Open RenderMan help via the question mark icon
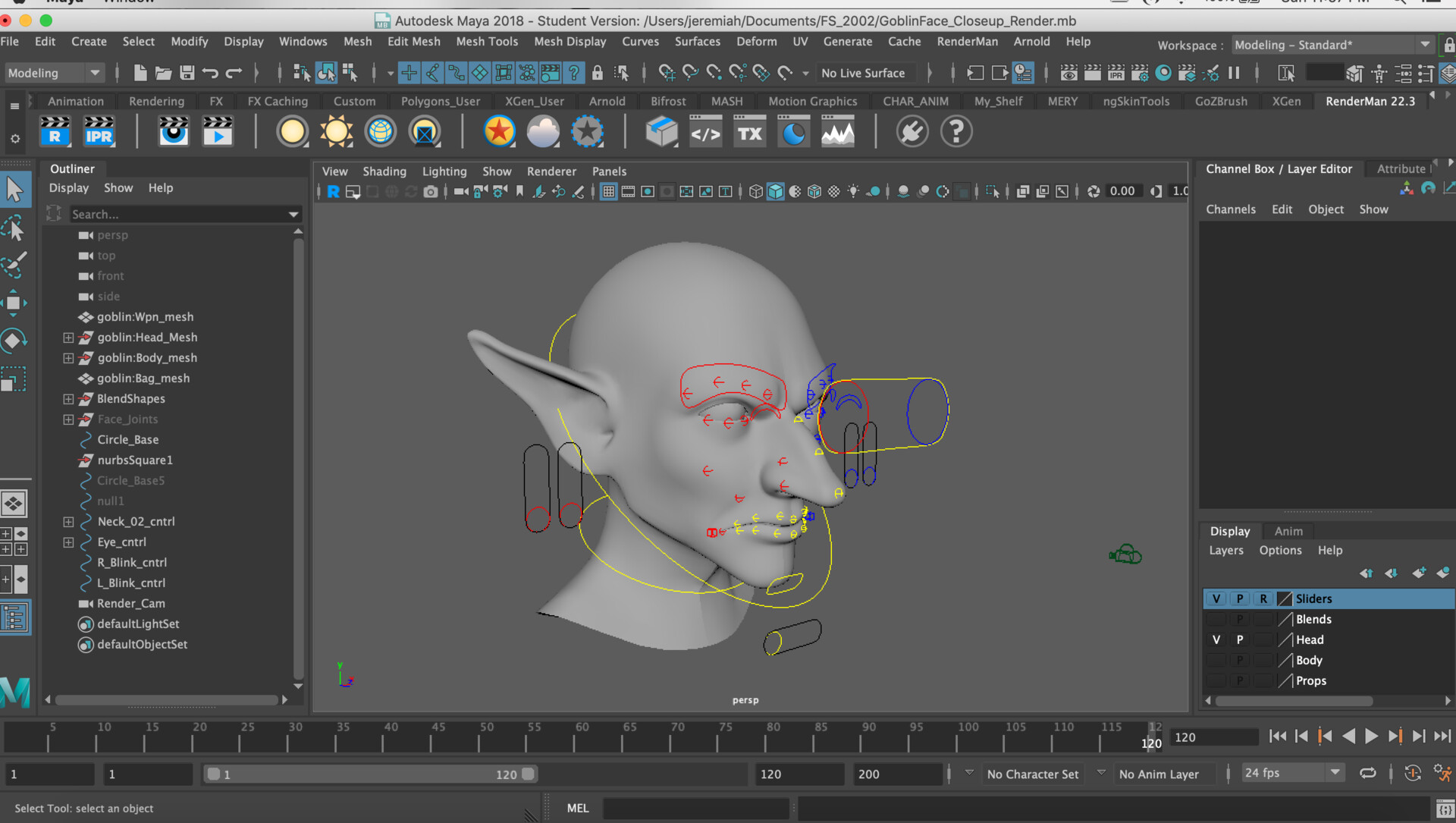The width and height of the screenshot is (1456, 823). tap(956, 130)
